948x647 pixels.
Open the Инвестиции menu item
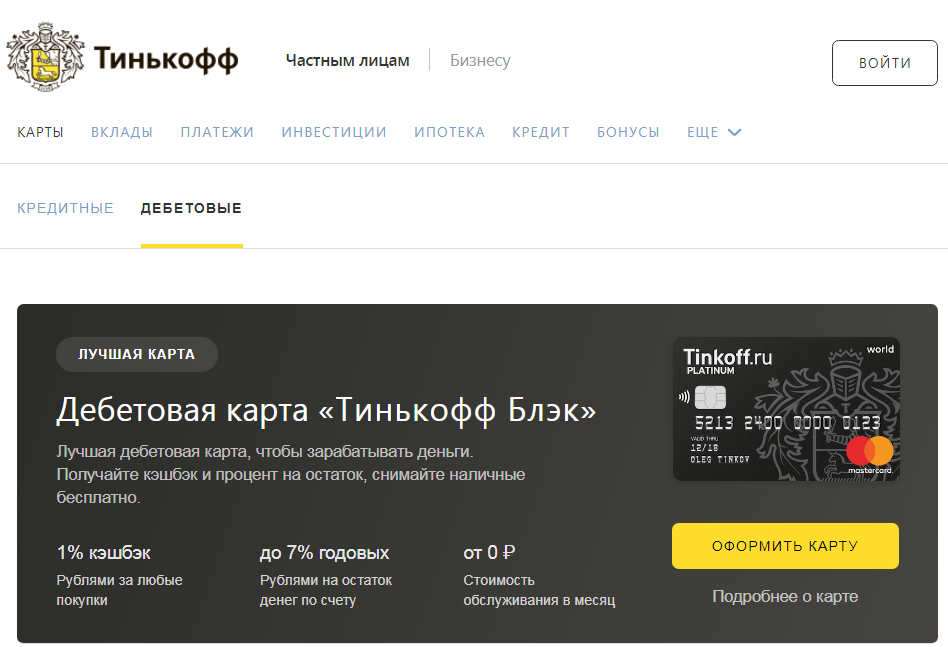pos(334,132)
